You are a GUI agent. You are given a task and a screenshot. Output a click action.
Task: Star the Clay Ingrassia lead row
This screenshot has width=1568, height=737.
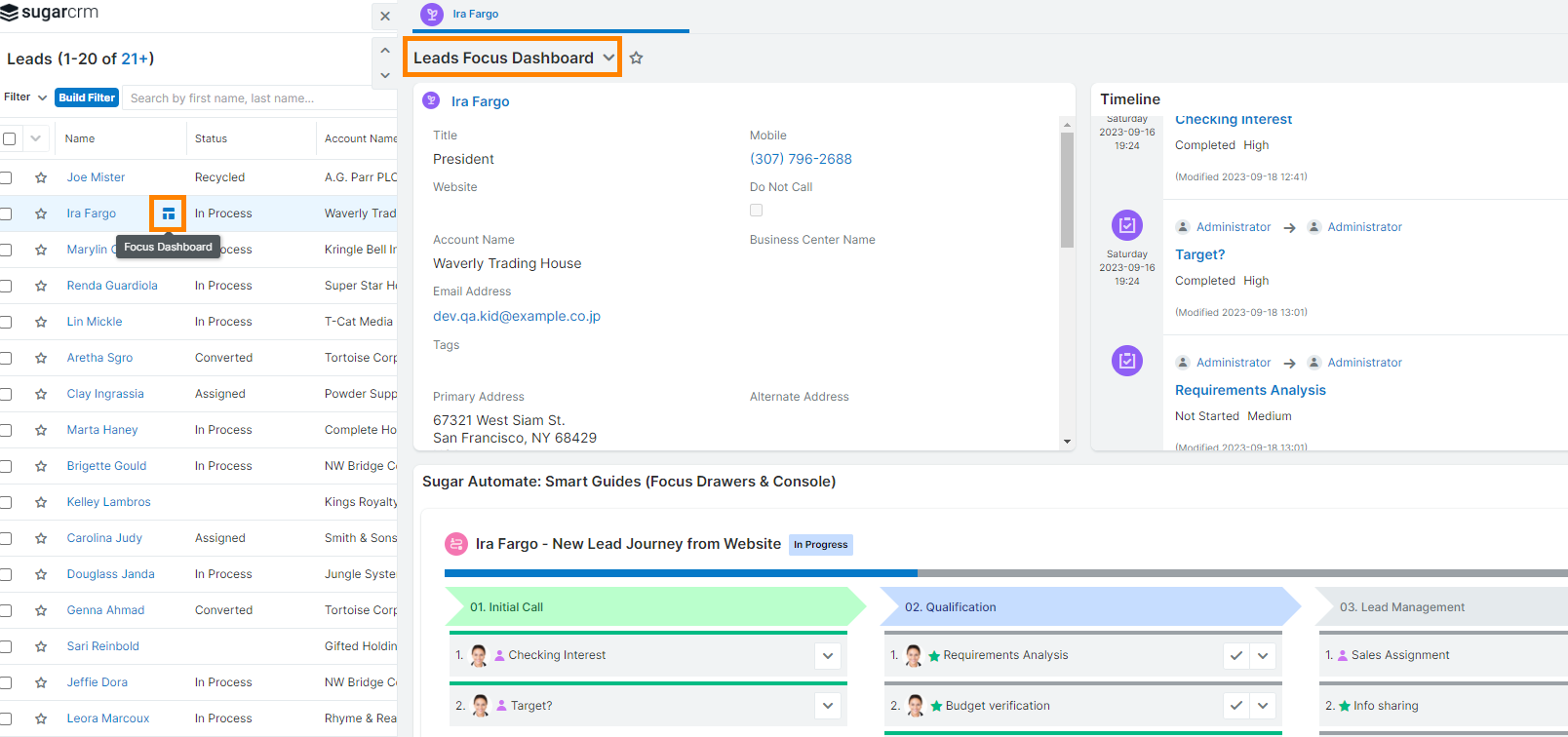(x=41, y=394)
